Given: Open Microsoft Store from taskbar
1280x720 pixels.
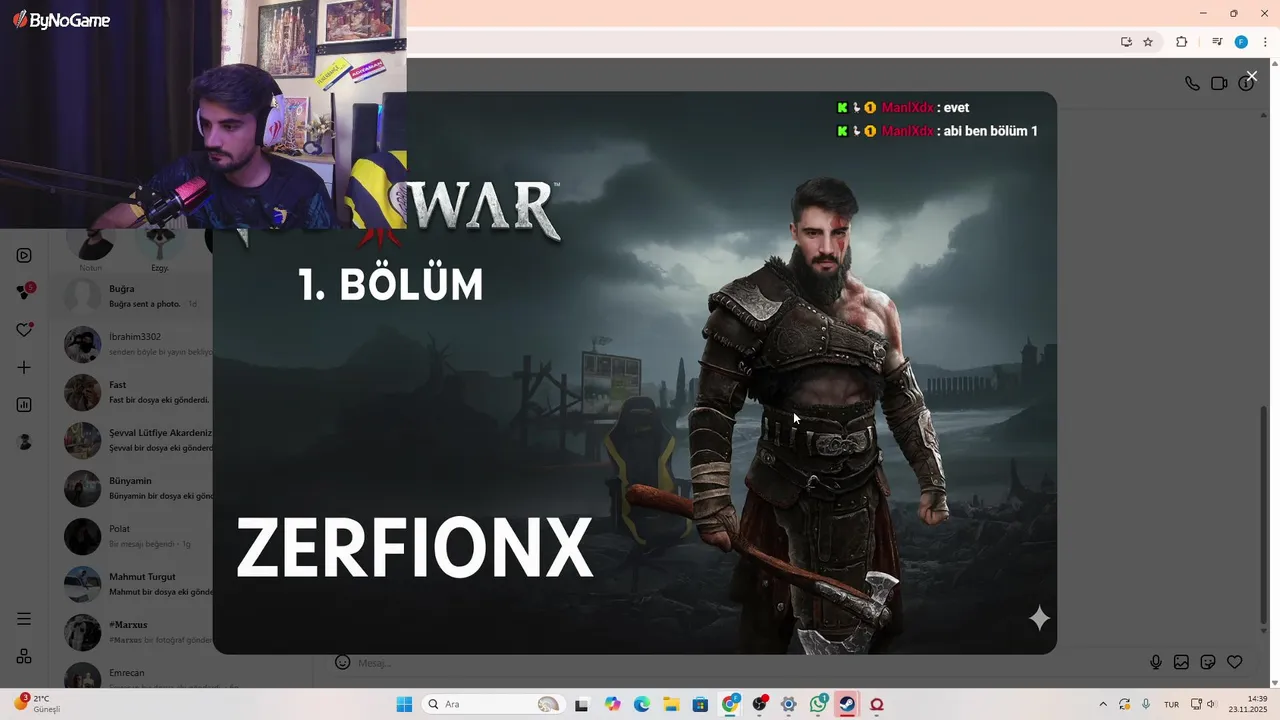Looking at the screenshot, I should click(x=701, y=704).
